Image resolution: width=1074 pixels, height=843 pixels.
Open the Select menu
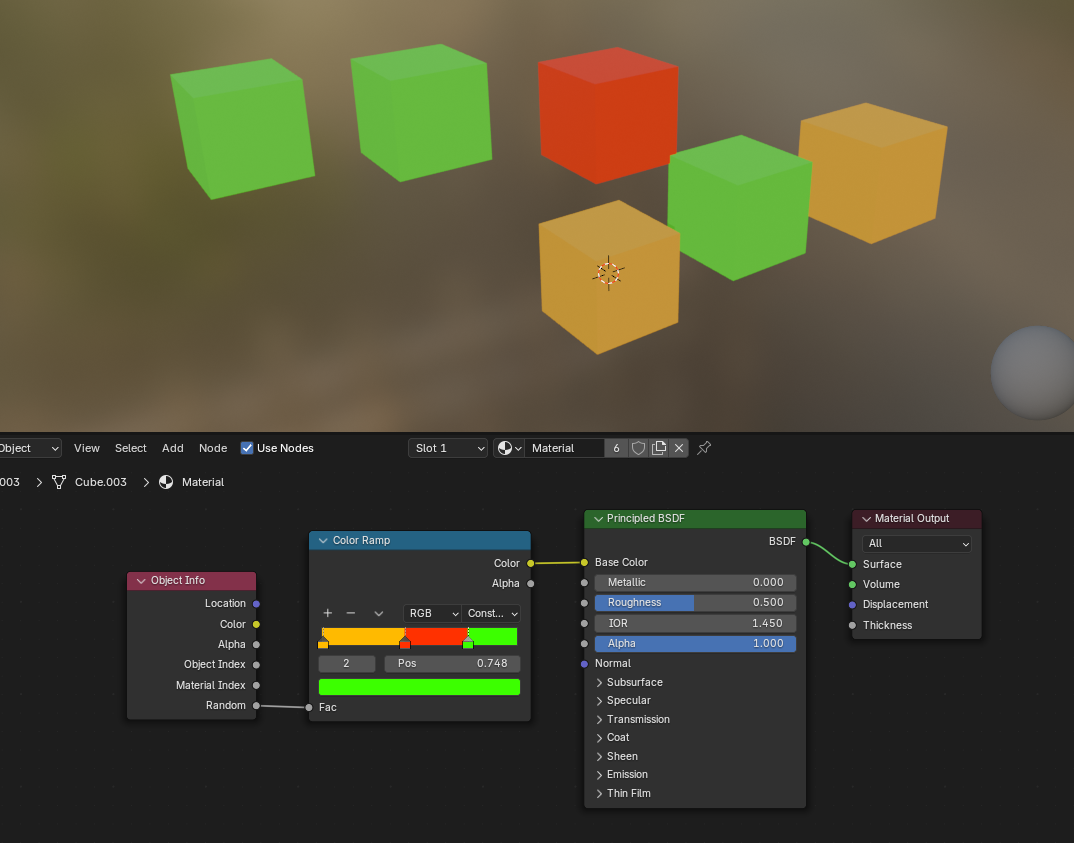tap(130, 448)
